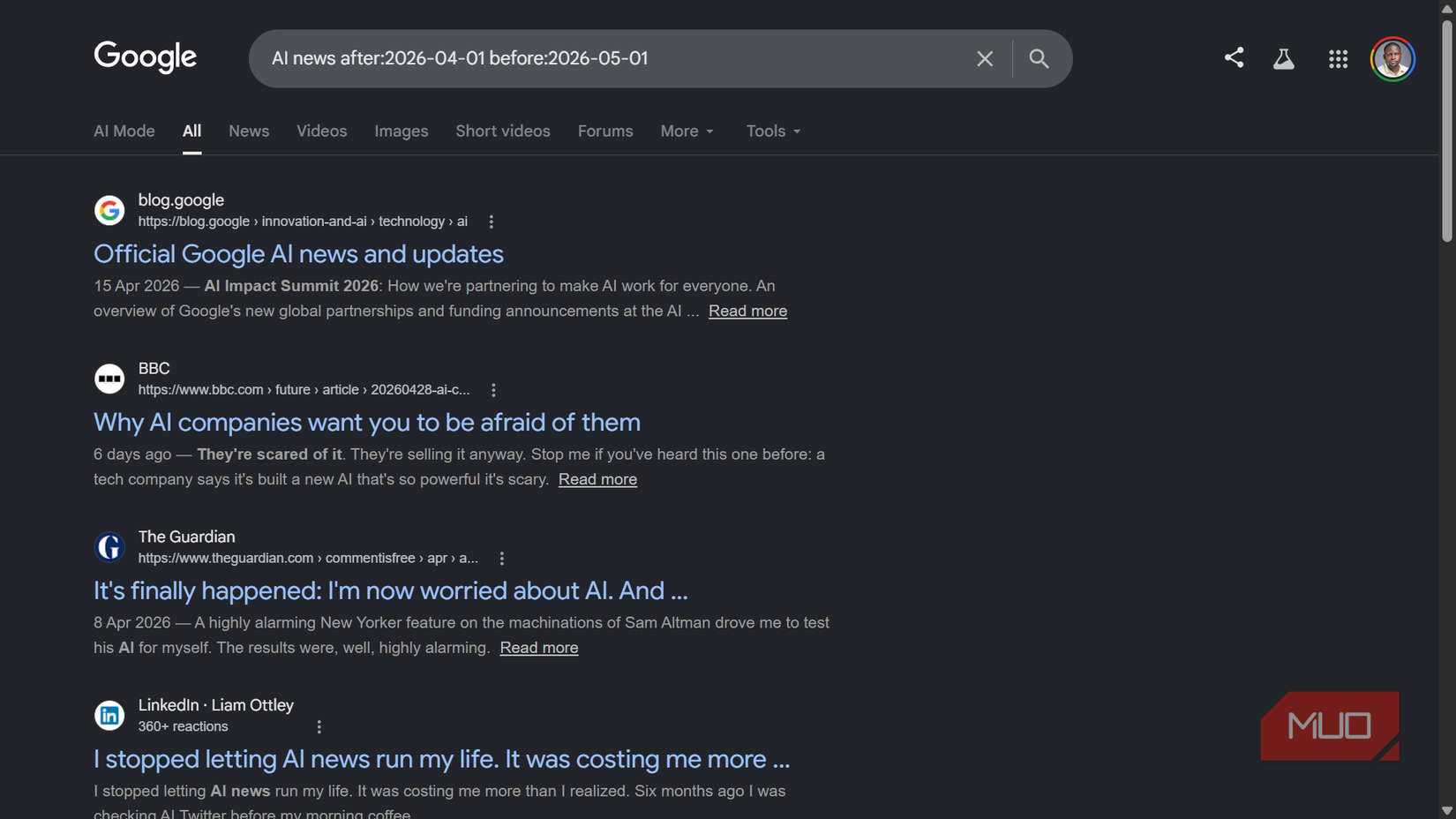Screen dimensions: 1456x819
Task: Open the Guardian I'm now worried about AI article
Action: tap(391, 590)
